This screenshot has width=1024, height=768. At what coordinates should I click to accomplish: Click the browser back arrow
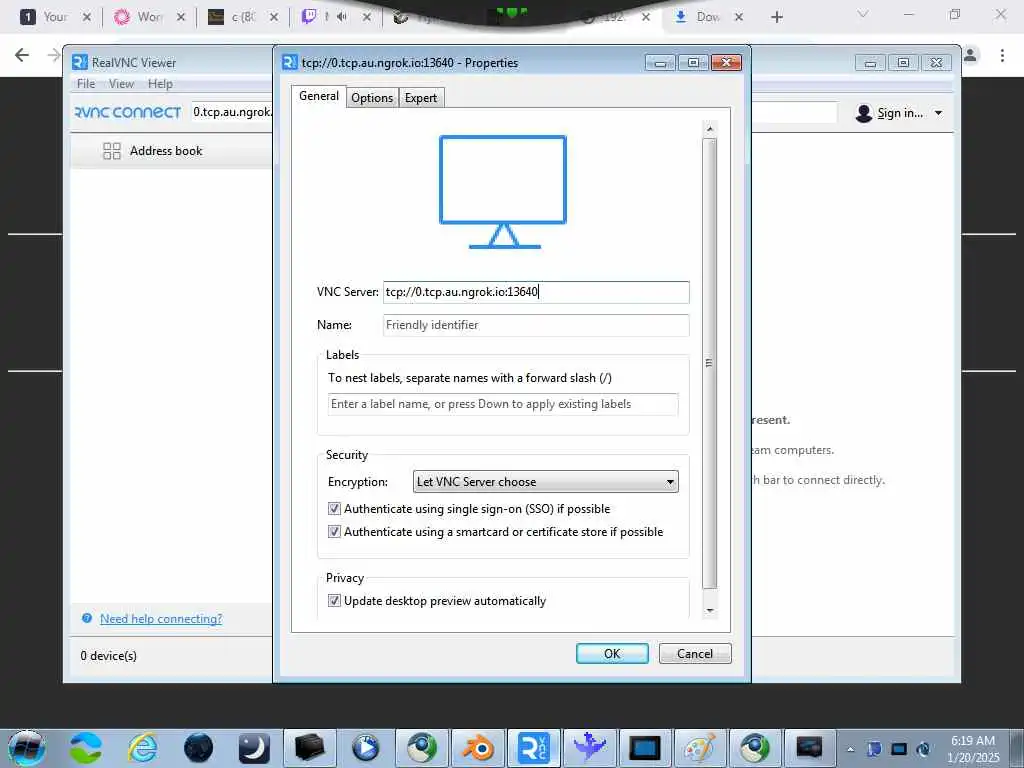click(x=22, y=55)
